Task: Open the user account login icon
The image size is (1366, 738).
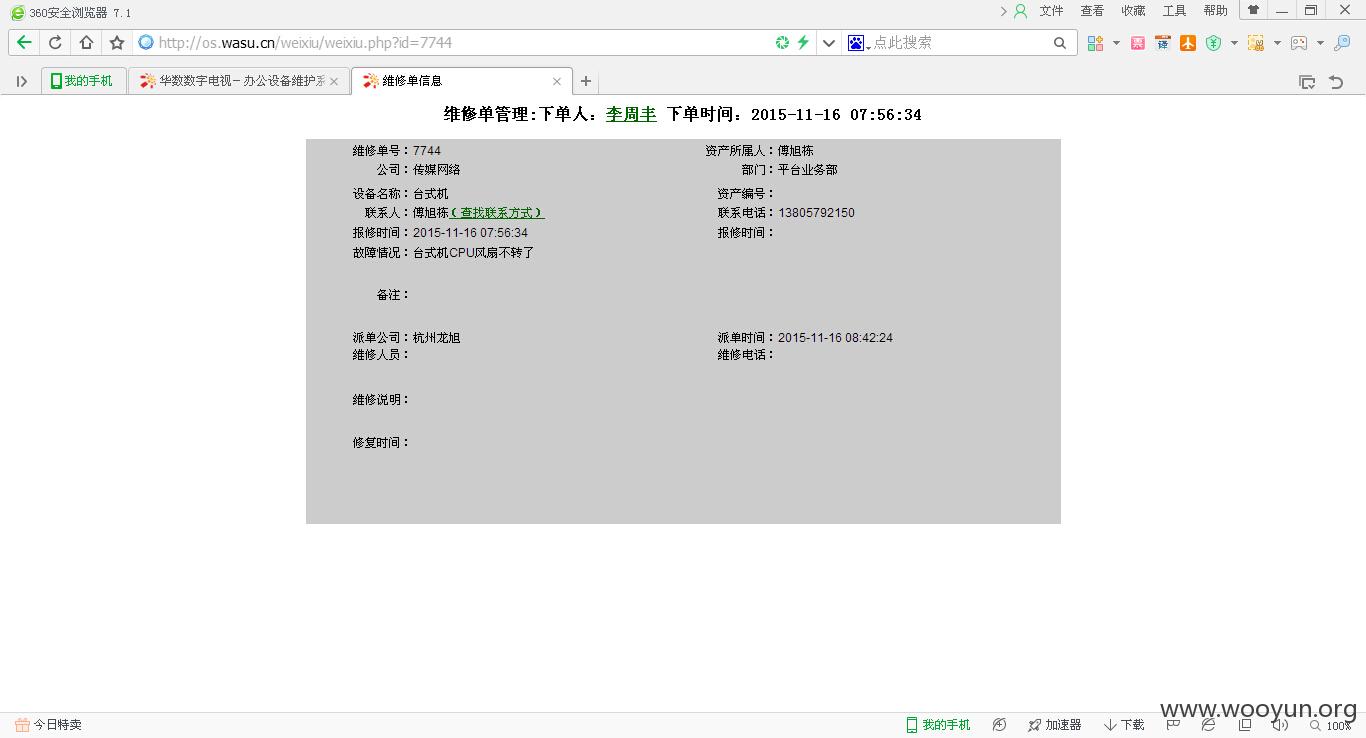Action: point(1021,11)
